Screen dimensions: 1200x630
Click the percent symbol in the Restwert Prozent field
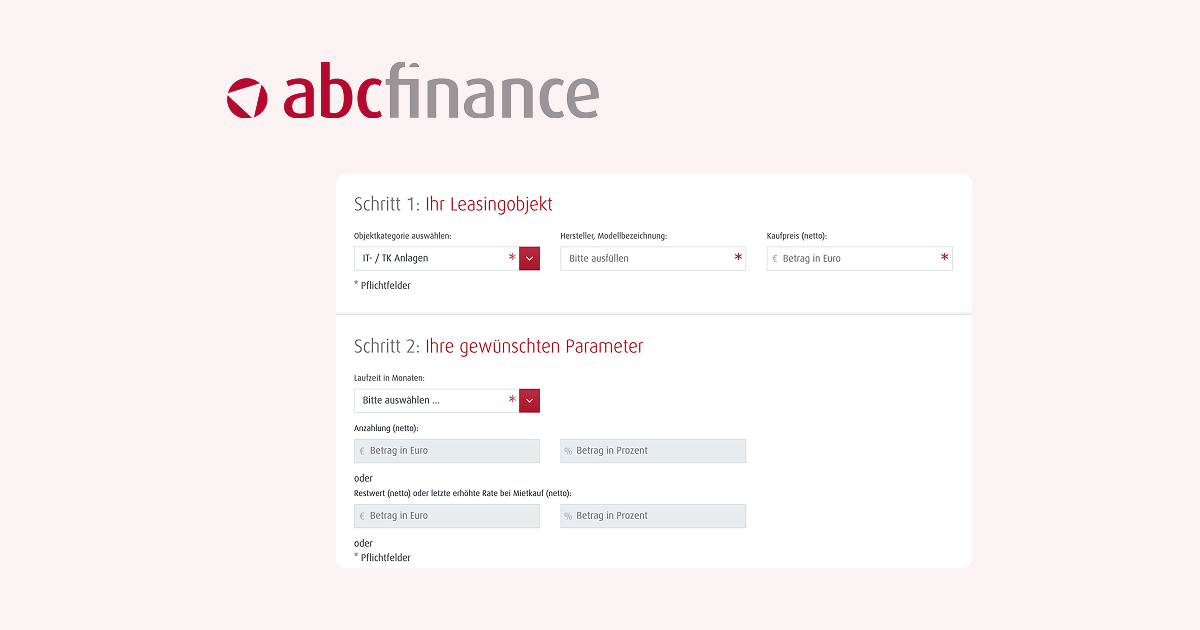click(568, 515)
